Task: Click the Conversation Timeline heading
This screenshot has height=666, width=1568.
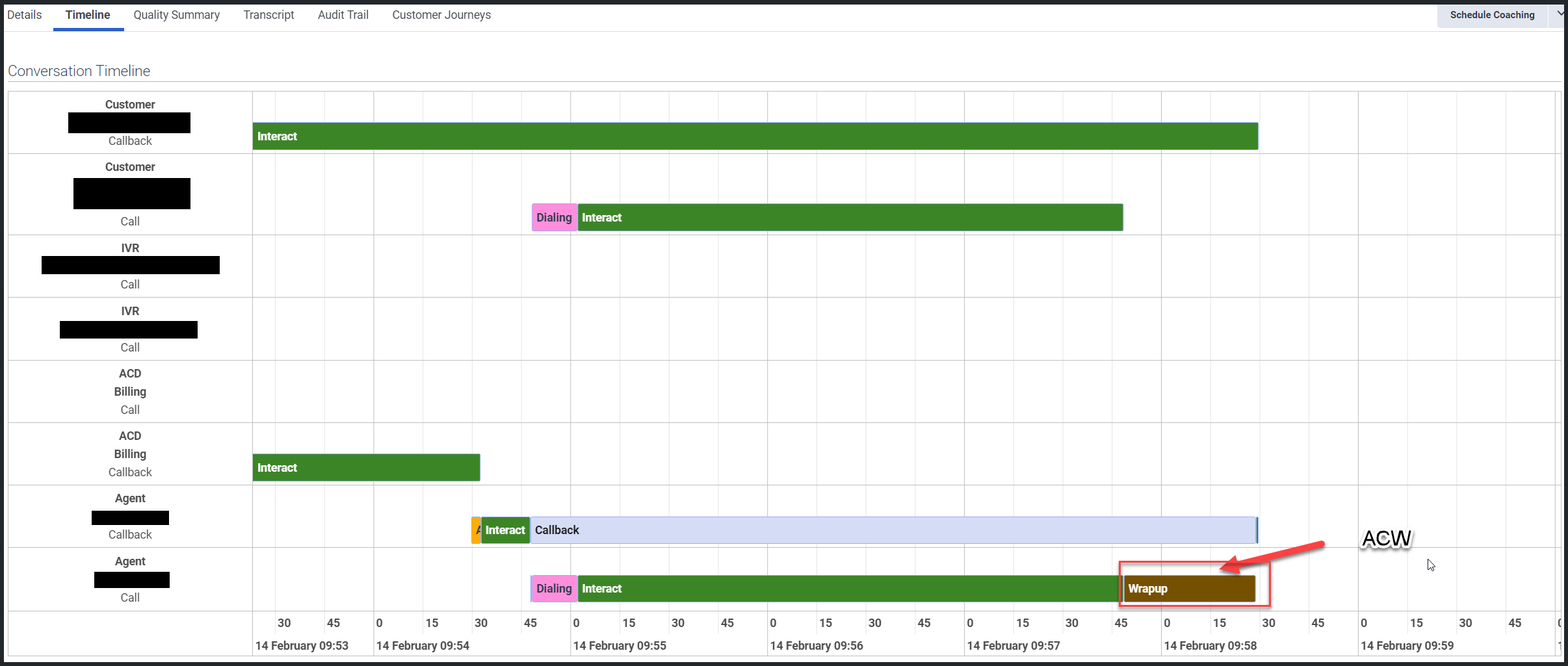Action: click(79, 71)
